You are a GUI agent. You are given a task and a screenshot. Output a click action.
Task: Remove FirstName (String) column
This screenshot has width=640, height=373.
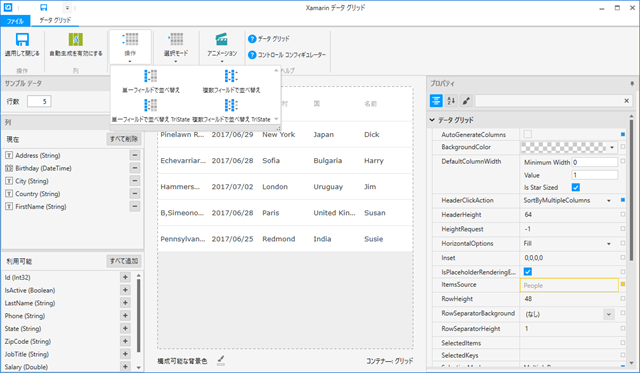point(135,206)
